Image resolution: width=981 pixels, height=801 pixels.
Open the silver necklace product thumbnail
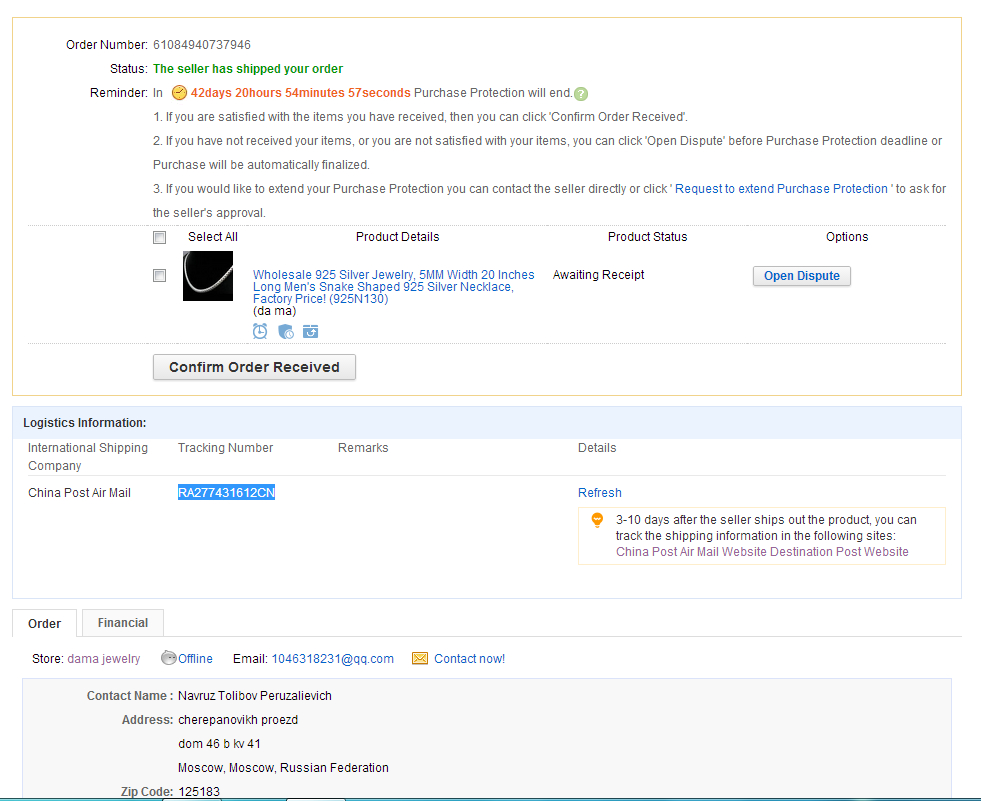click(x=208, y=276)
